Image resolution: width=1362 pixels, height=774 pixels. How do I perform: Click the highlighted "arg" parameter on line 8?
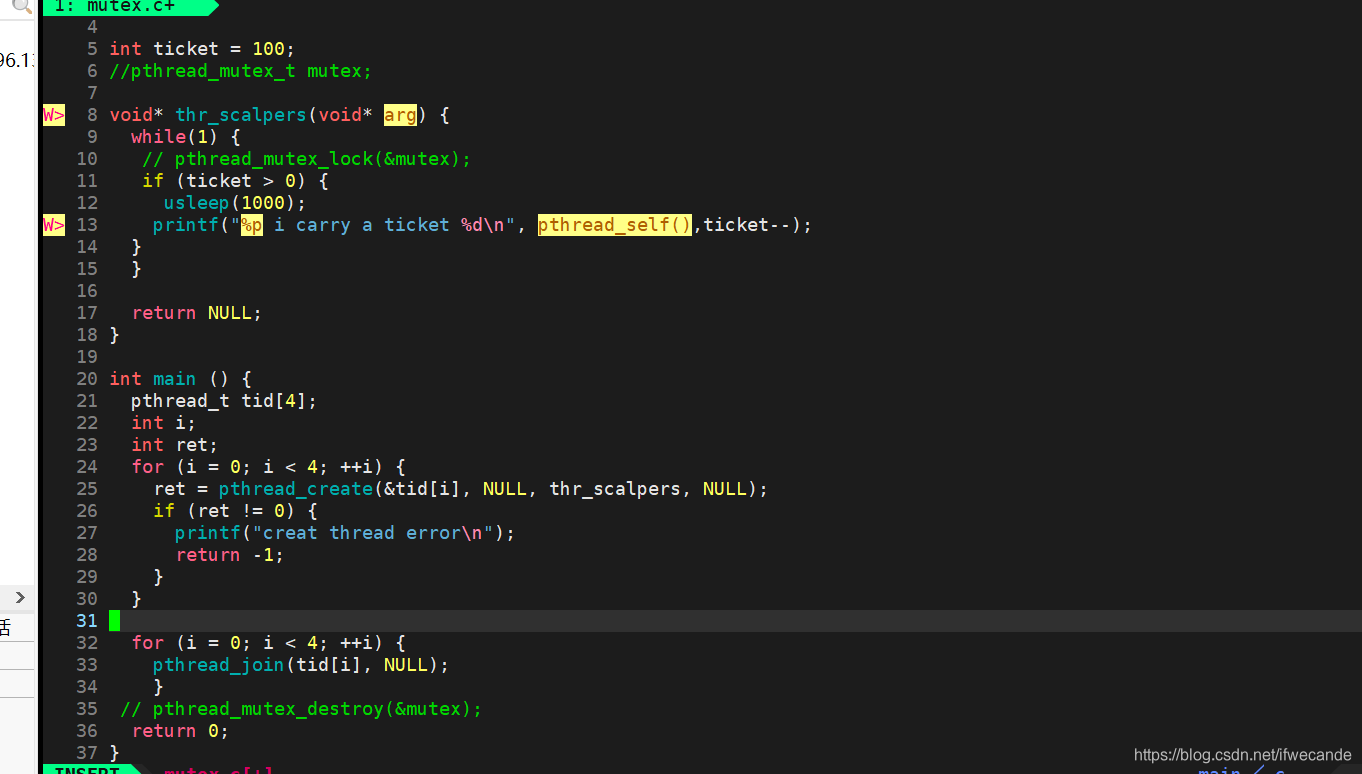pos(400,115)
